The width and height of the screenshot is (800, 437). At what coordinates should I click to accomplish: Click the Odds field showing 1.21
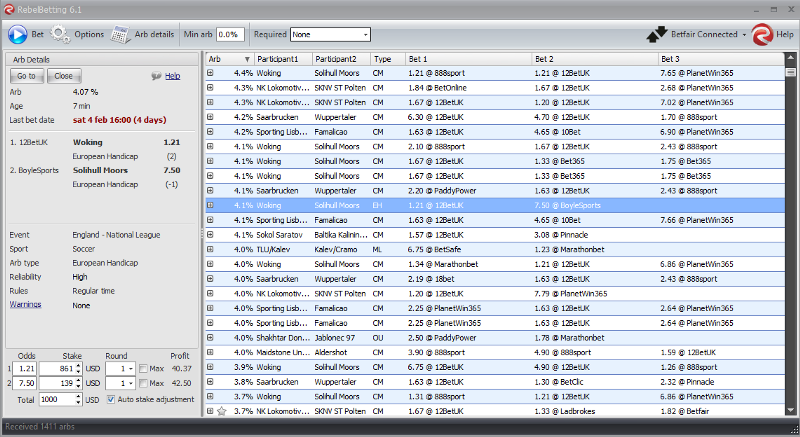coord(26,368)
